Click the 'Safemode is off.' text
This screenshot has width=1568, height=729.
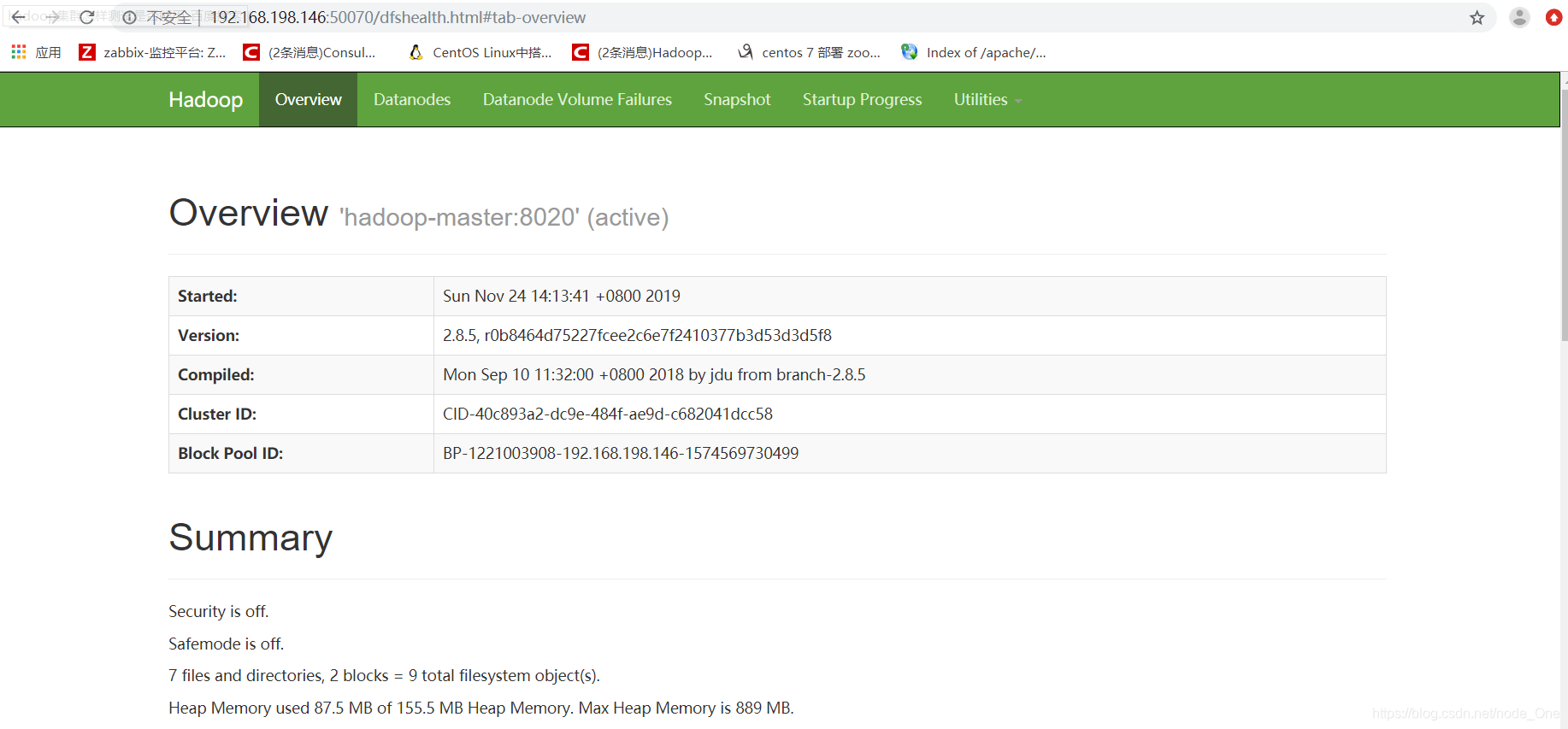click(x=227, y=644)
